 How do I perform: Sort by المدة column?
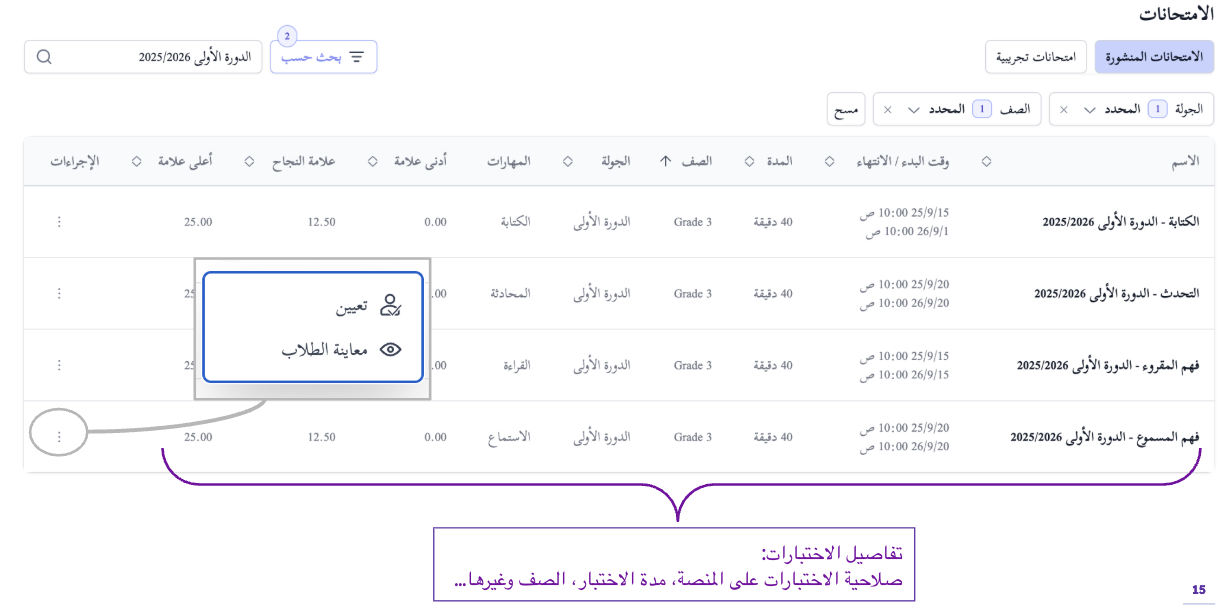(x=749, y=161)
